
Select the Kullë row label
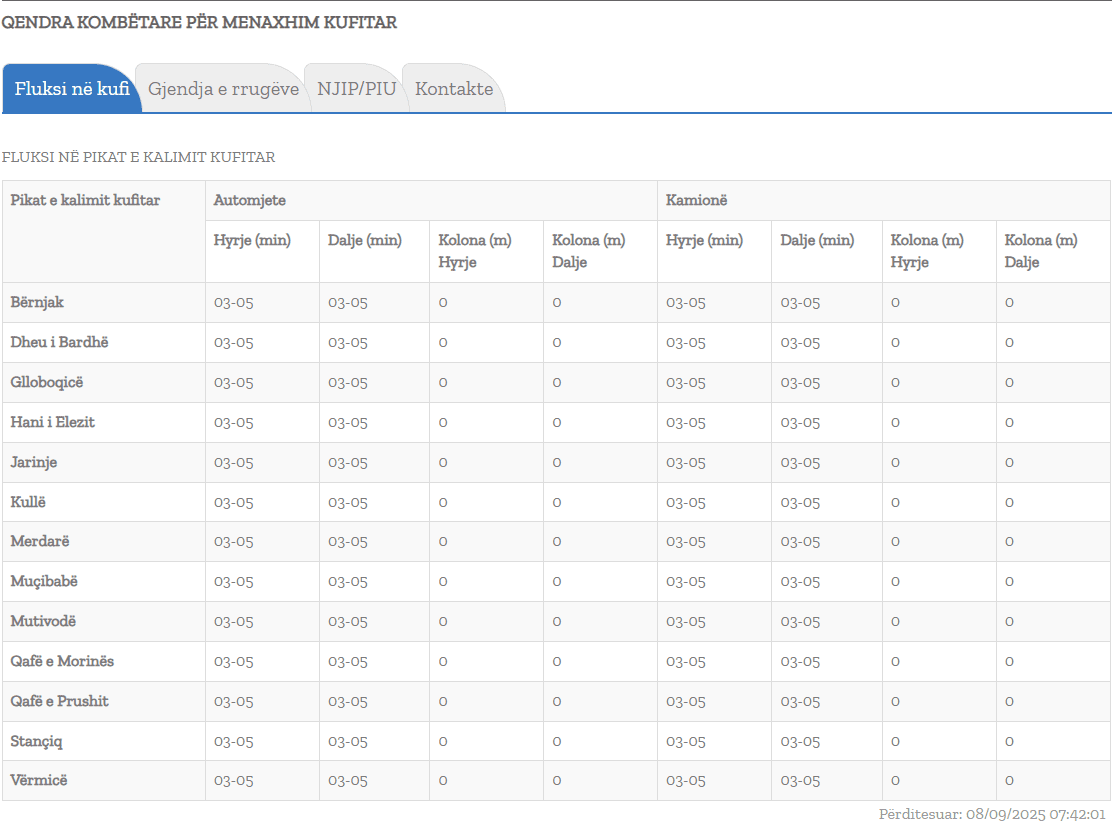click(28, 501)
